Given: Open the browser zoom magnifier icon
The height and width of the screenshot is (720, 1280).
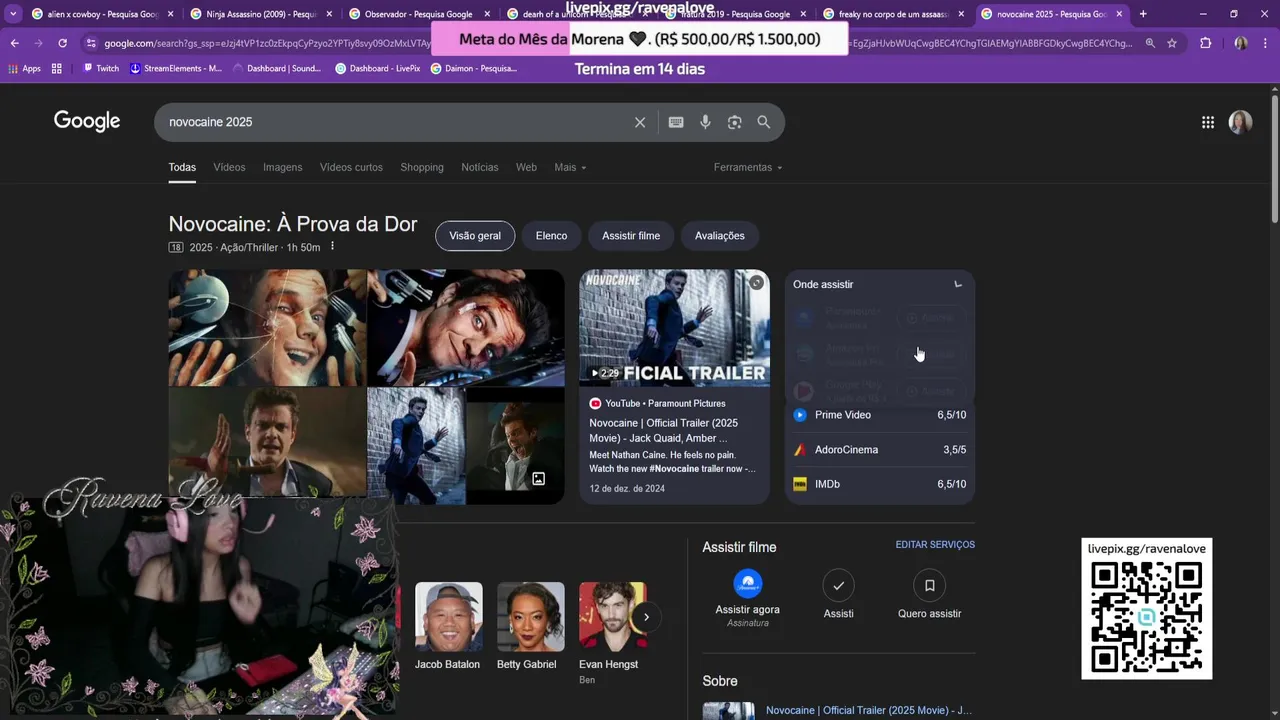Looking at the screenshot, I should tap(1150, 43).
